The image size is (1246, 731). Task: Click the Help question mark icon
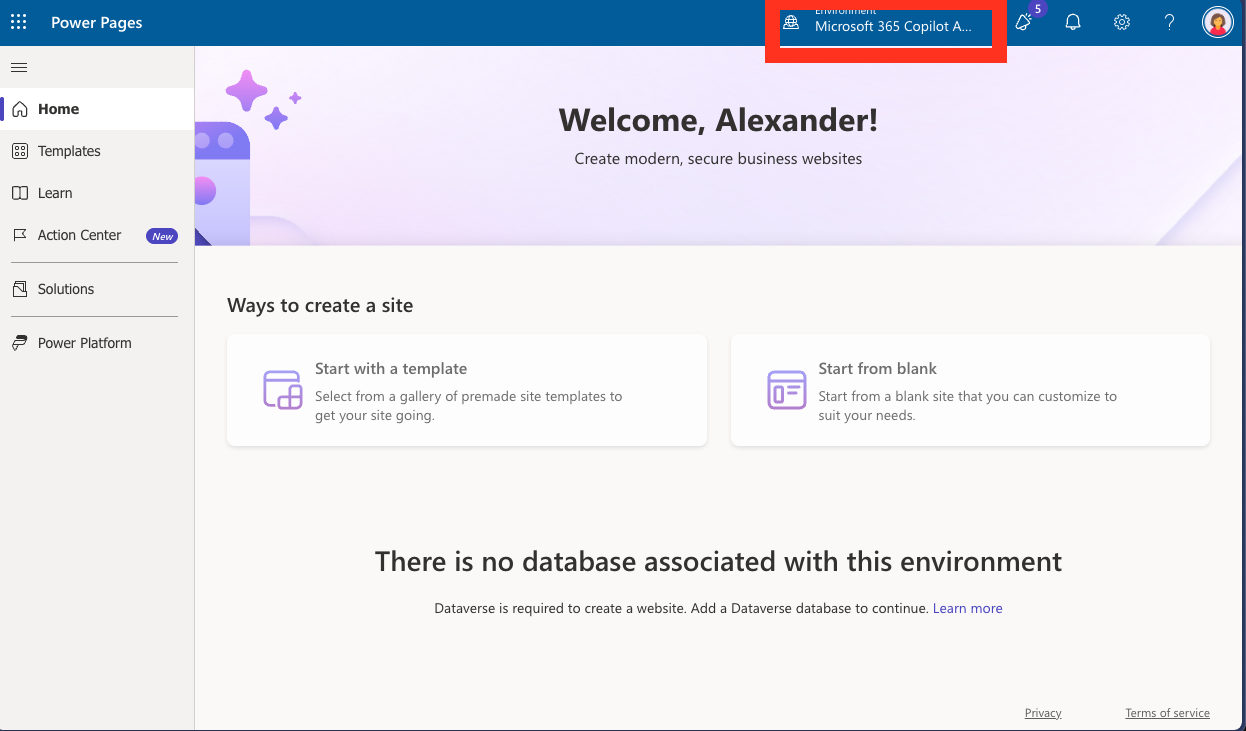1169,22
